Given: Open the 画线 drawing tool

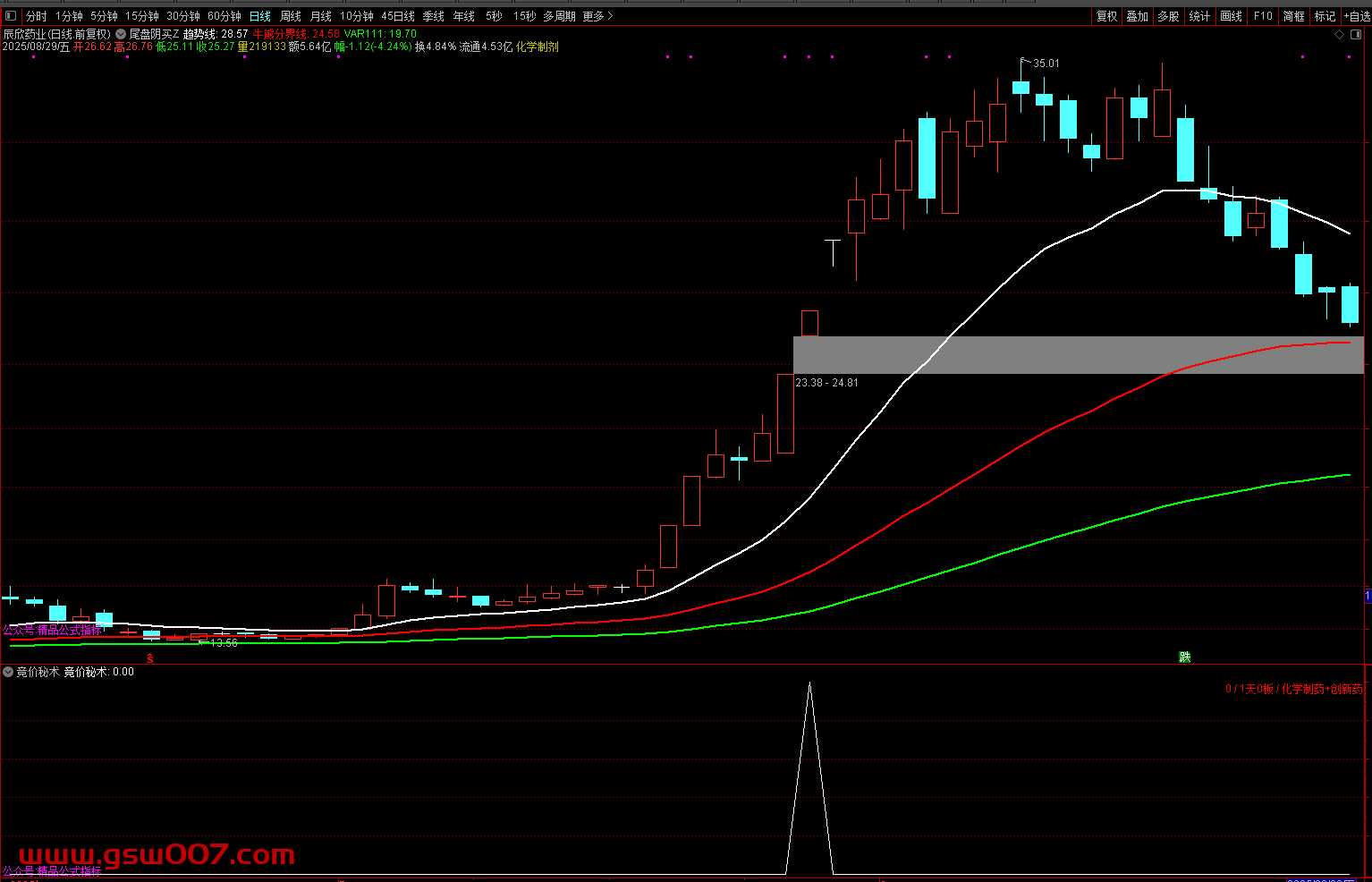Looking at the screenshot, I should tap(1232, 16).
